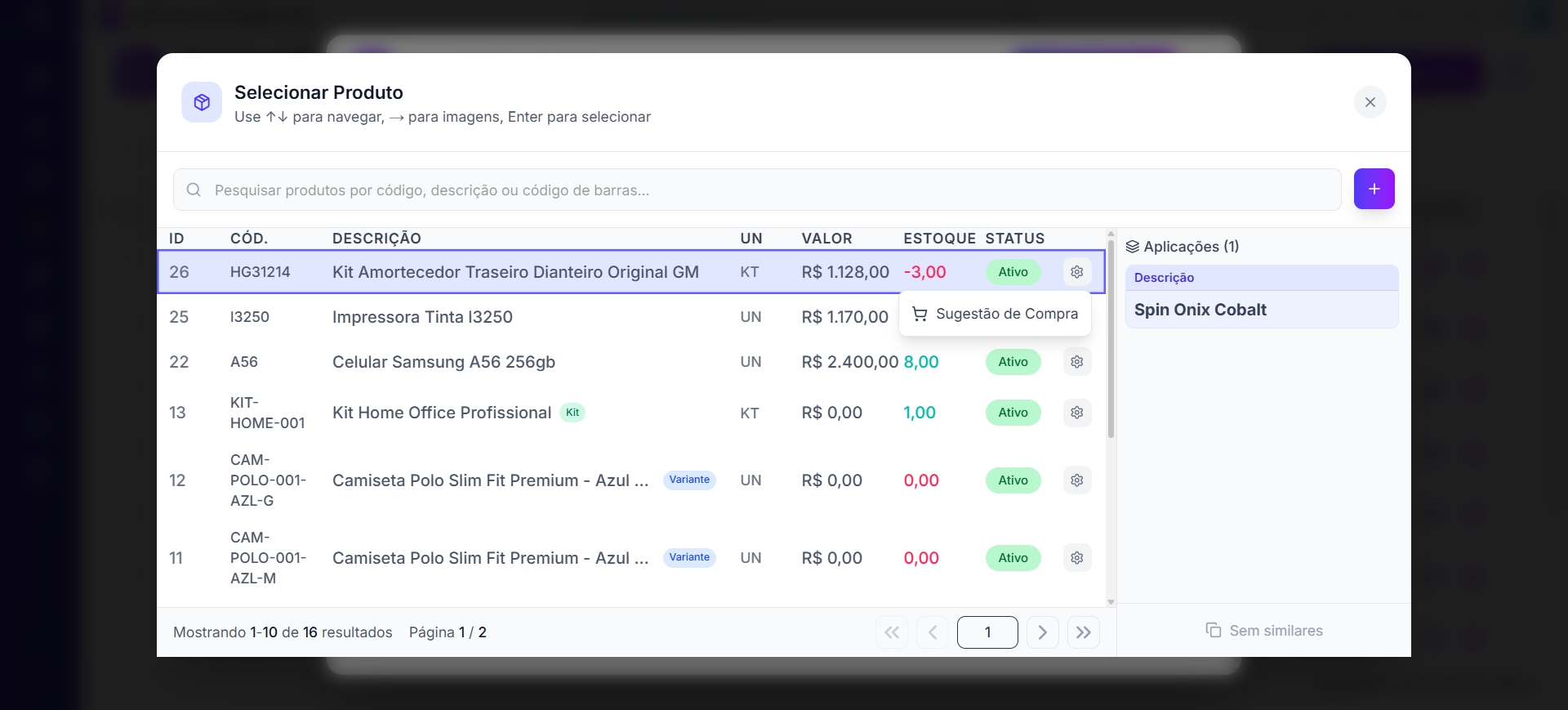The image size is (1568, 710).
Task: Sort by the Descrição column header
Action: pos(376,239)
